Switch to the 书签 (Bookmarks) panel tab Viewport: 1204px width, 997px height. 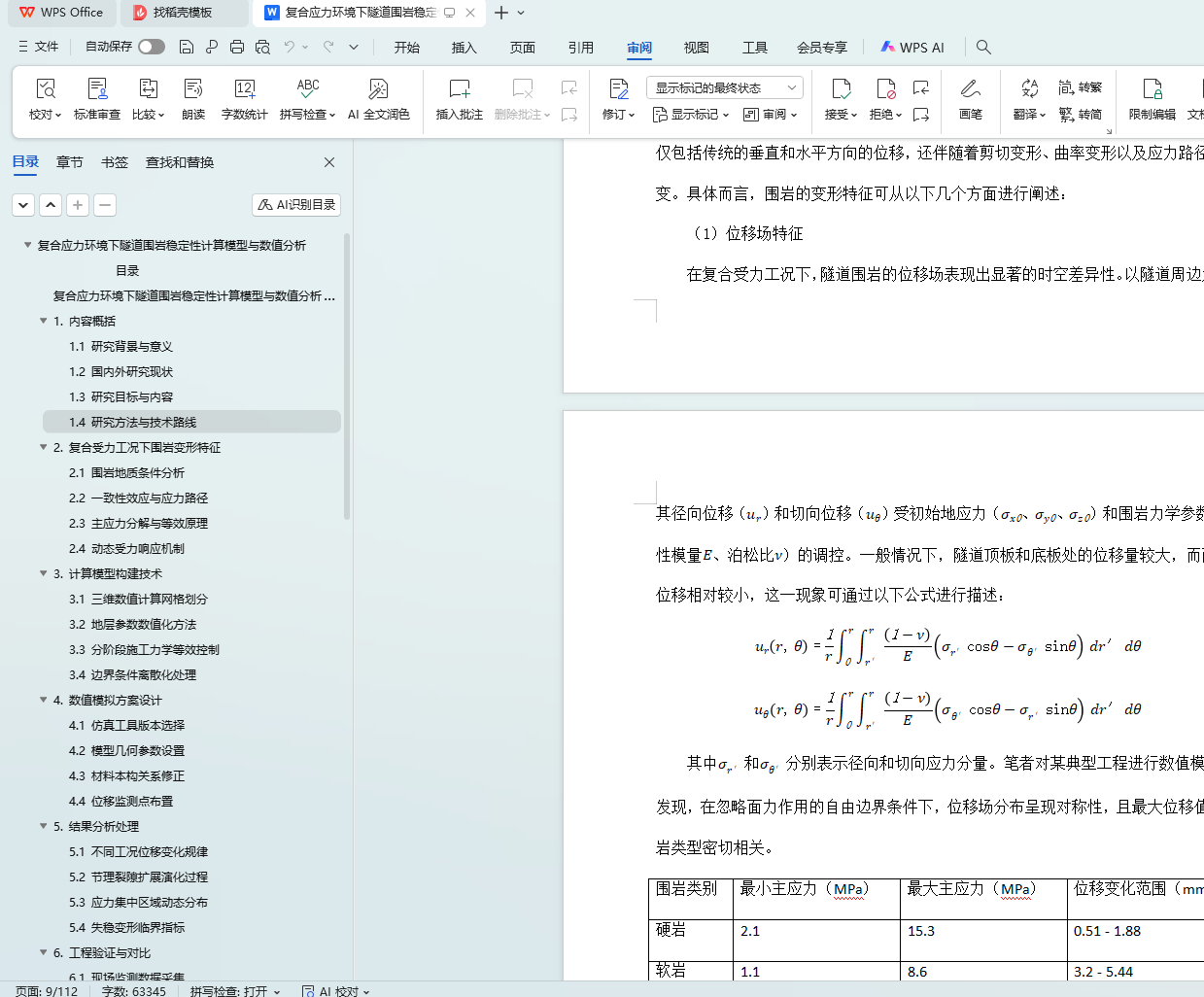click(x=115, y=162)
